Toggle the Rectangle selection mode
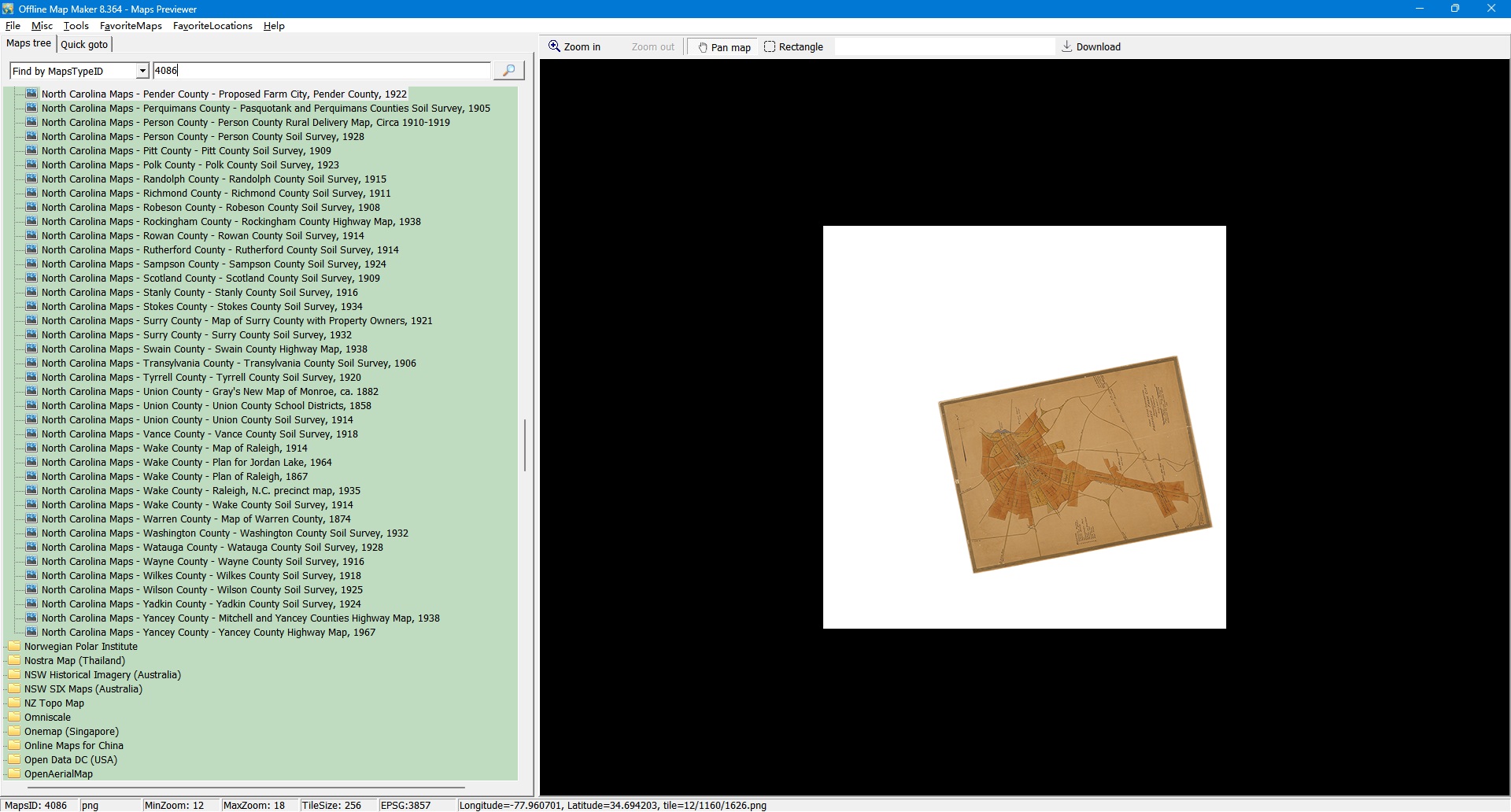This screenshot has width=1511, height=812. (793, 47)
